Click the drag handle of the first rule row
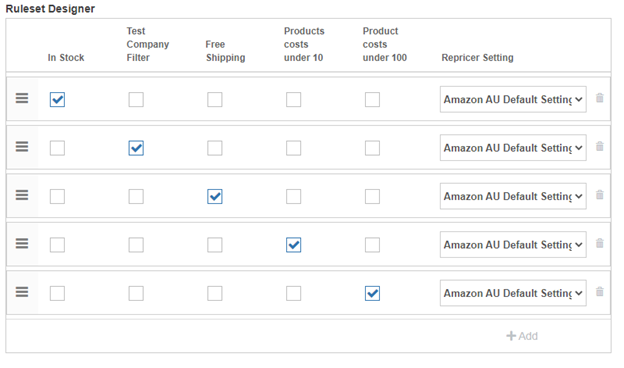Image resolution: width=624 pixels, height=368 pixels. pyautogui.click(x=22, y=98)
